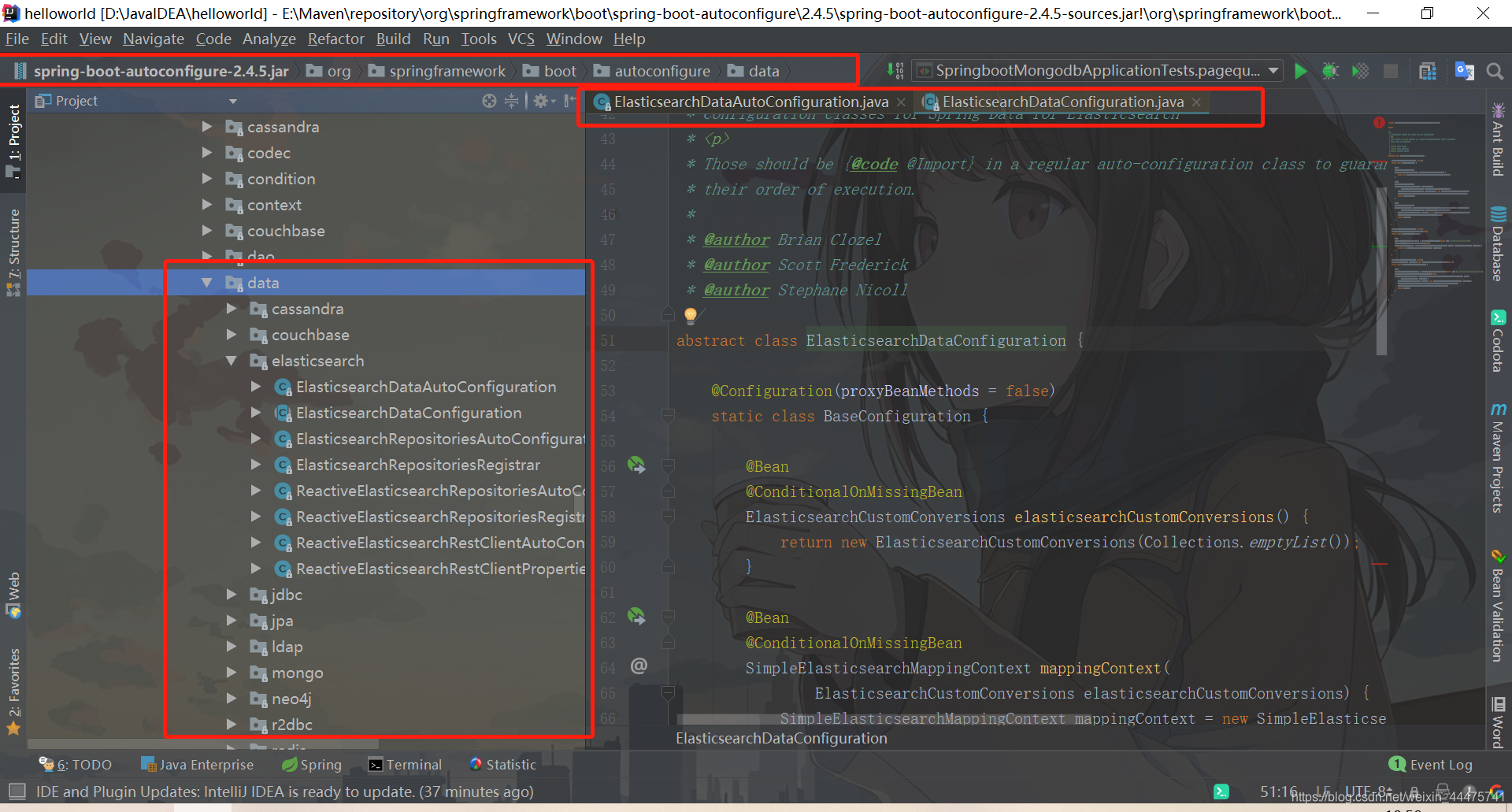Expand the jdbc folder in tree

(x=232, y=595)
